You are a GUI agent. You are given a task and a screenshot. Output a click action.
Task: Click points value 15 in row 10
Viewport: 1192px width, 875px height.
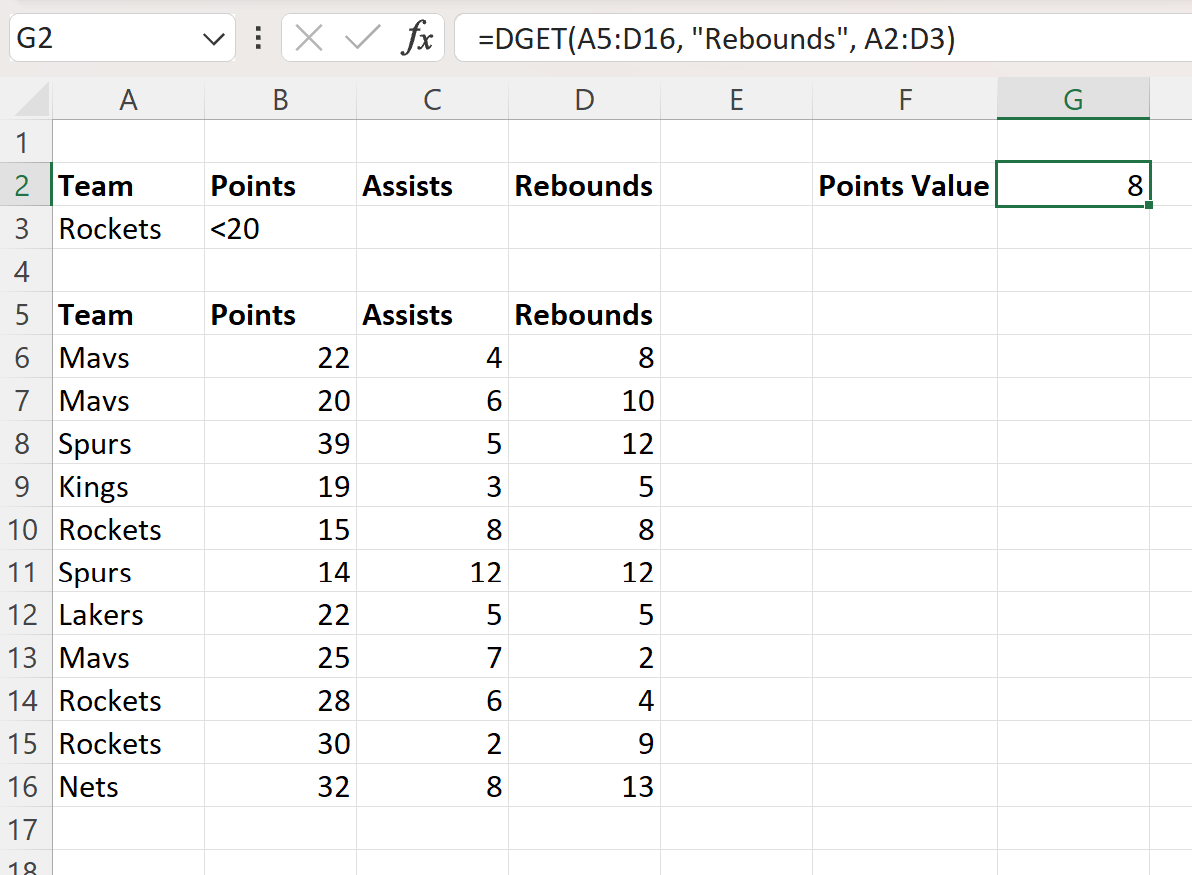tap(280, 529)
